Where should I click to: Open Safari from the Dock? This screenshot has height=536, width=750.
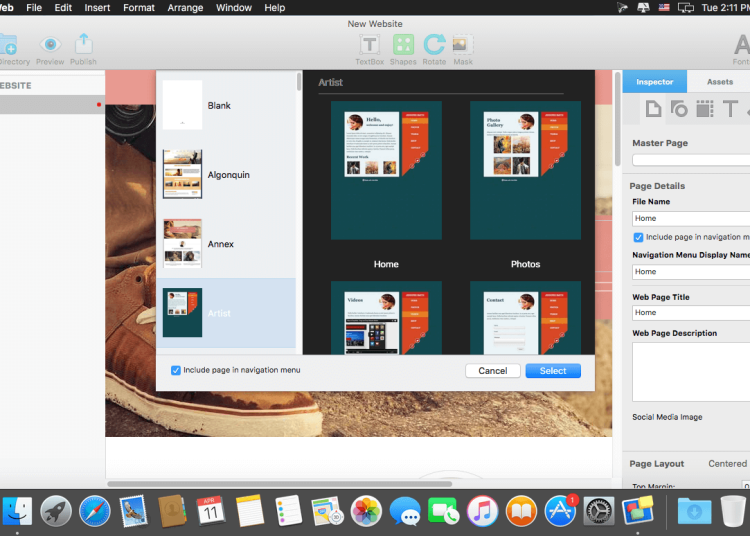[94, 510]
